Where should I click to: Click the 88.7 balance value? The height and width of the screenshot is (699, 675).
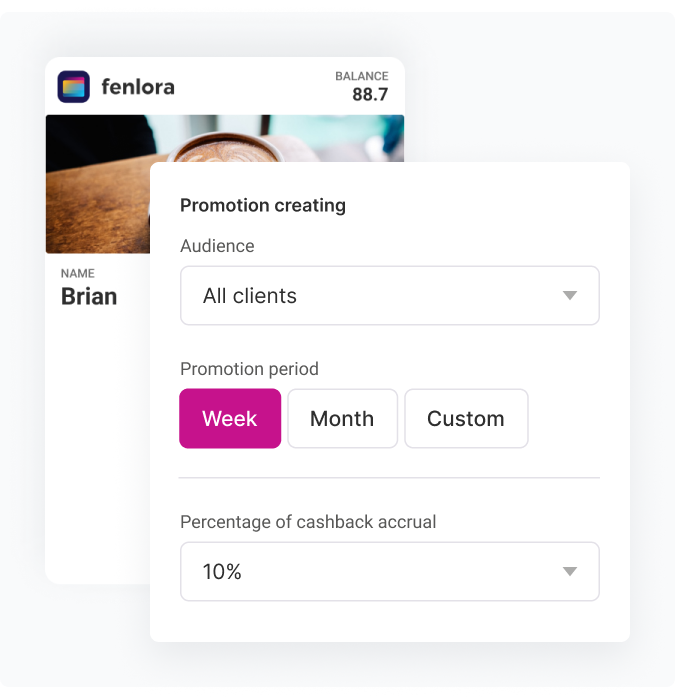[370, 95]
